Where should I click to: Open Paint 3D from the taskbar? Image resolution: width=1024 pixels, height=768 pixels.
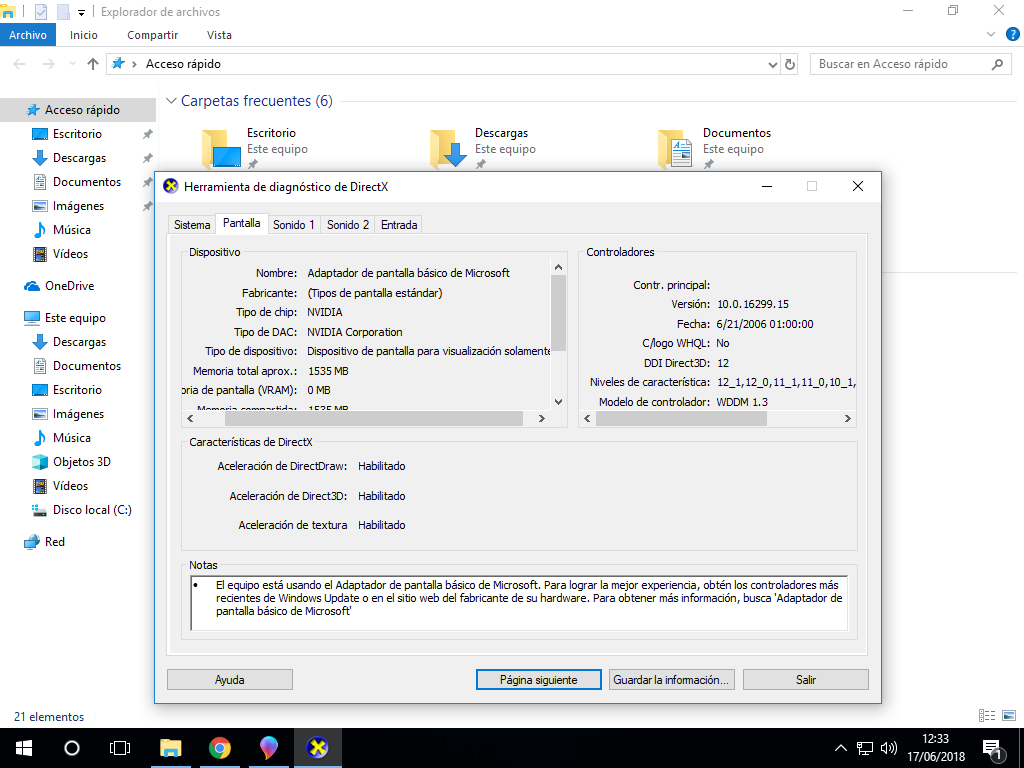click(x=268, y=748)
